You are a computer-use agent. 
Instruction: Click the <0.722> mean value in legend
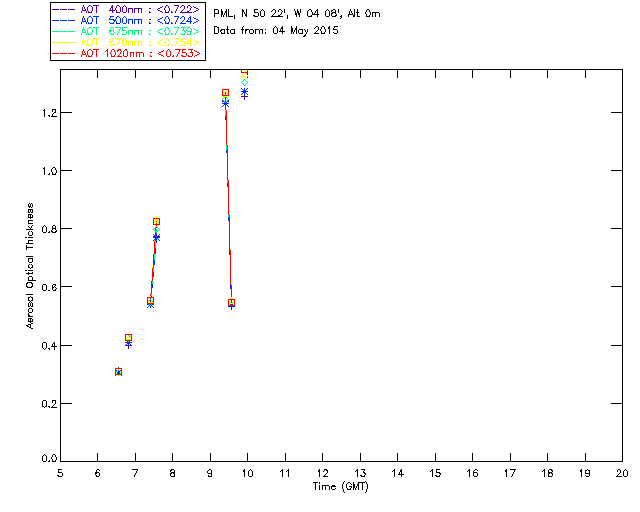(x=178, y=9)
